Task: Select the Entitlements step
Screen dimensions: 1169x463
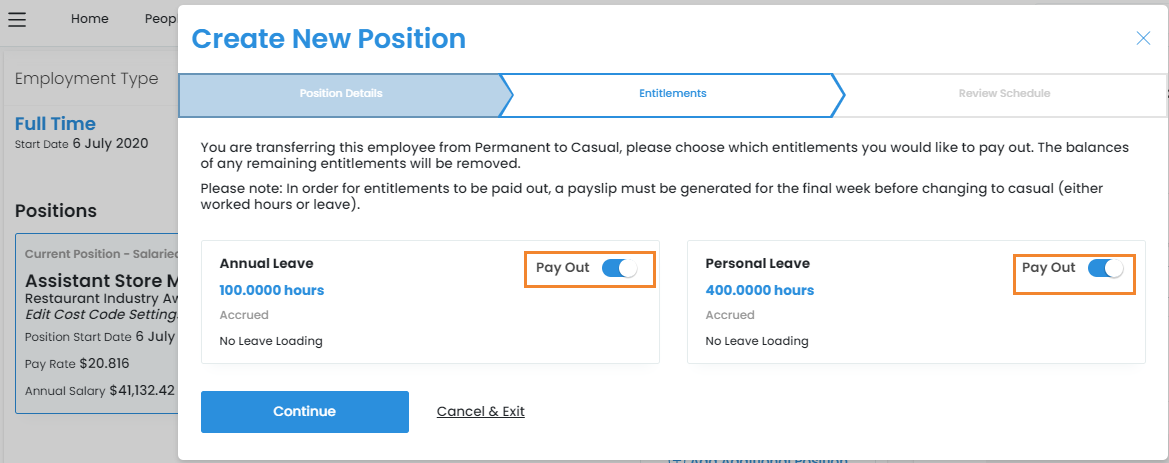Action: (672, 94)
